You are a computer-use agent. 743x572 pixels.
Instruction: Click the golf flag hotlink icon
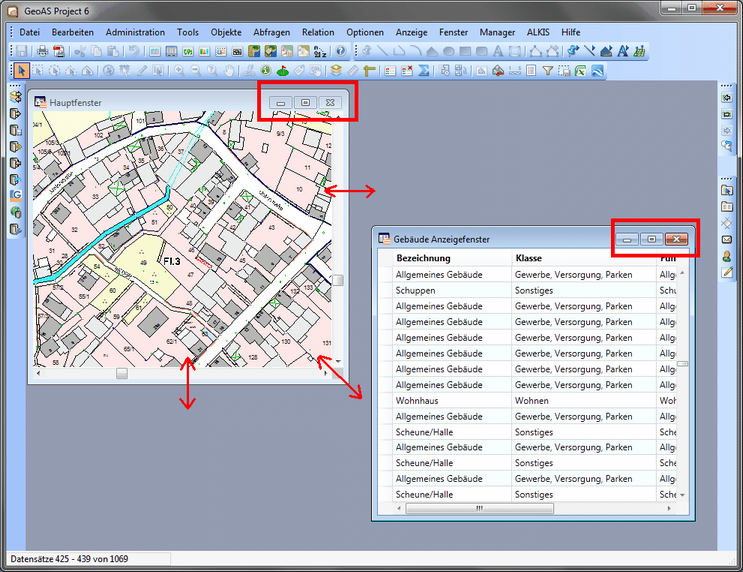click(282, 71)
